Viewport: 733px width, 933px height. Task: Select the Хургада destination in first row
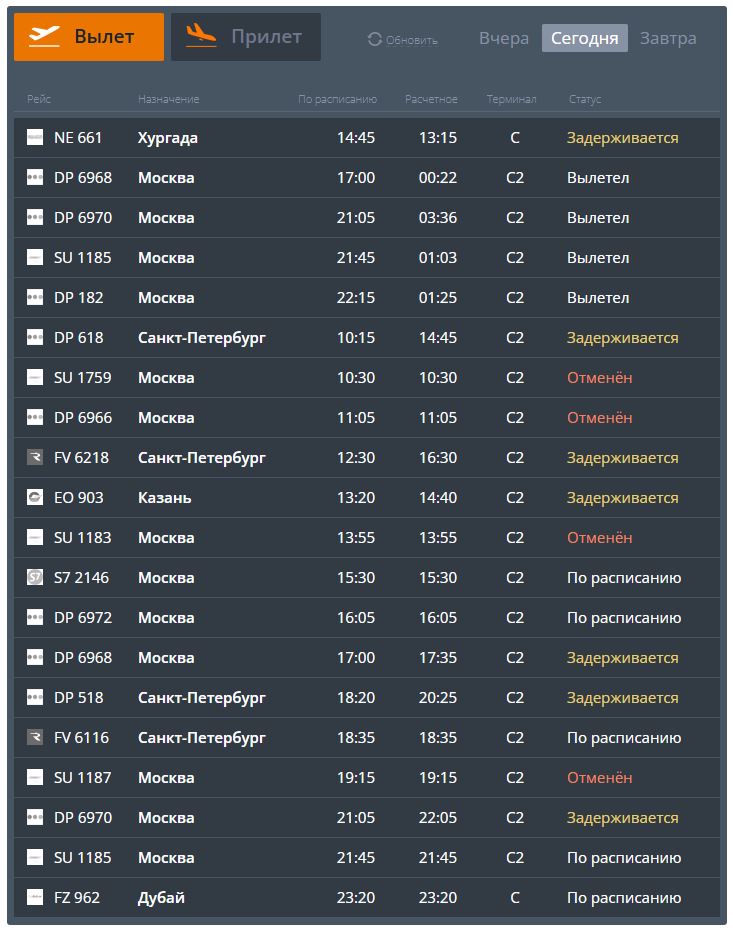(168, 138)
